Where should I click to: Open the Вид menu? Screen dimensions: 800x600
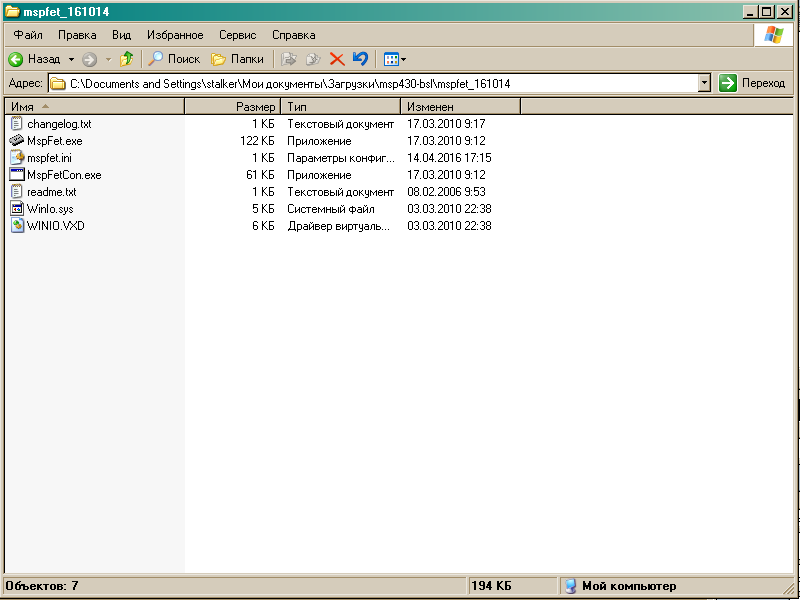click(x=121, y=35)
